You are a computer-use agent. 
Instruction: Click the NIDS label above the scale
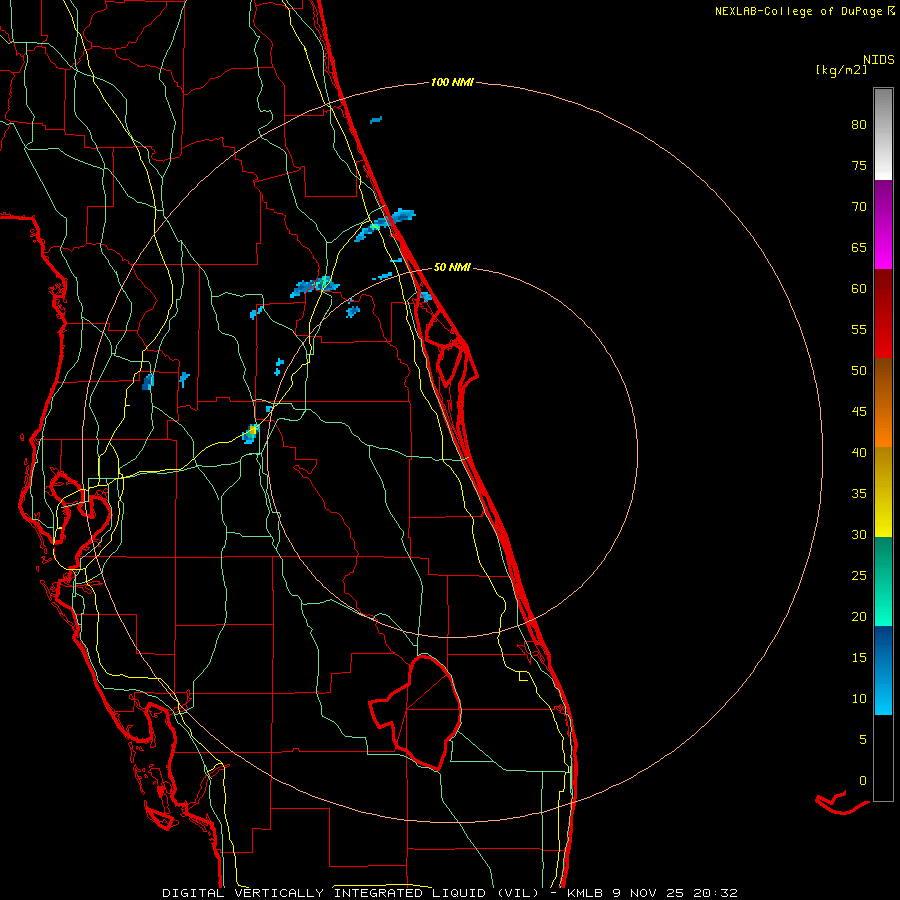879,59
